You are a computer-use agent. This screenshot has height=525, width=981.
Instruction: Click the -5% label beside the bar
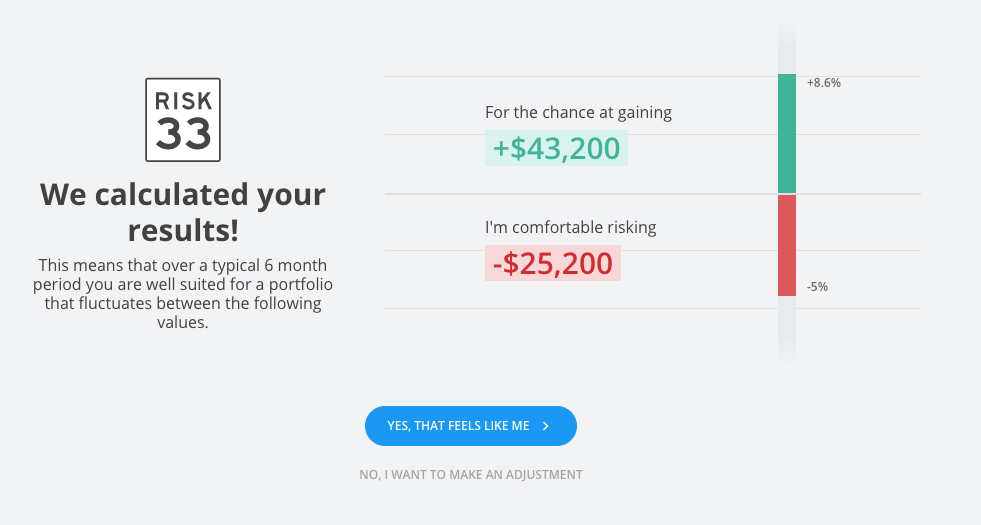point(817,287)
